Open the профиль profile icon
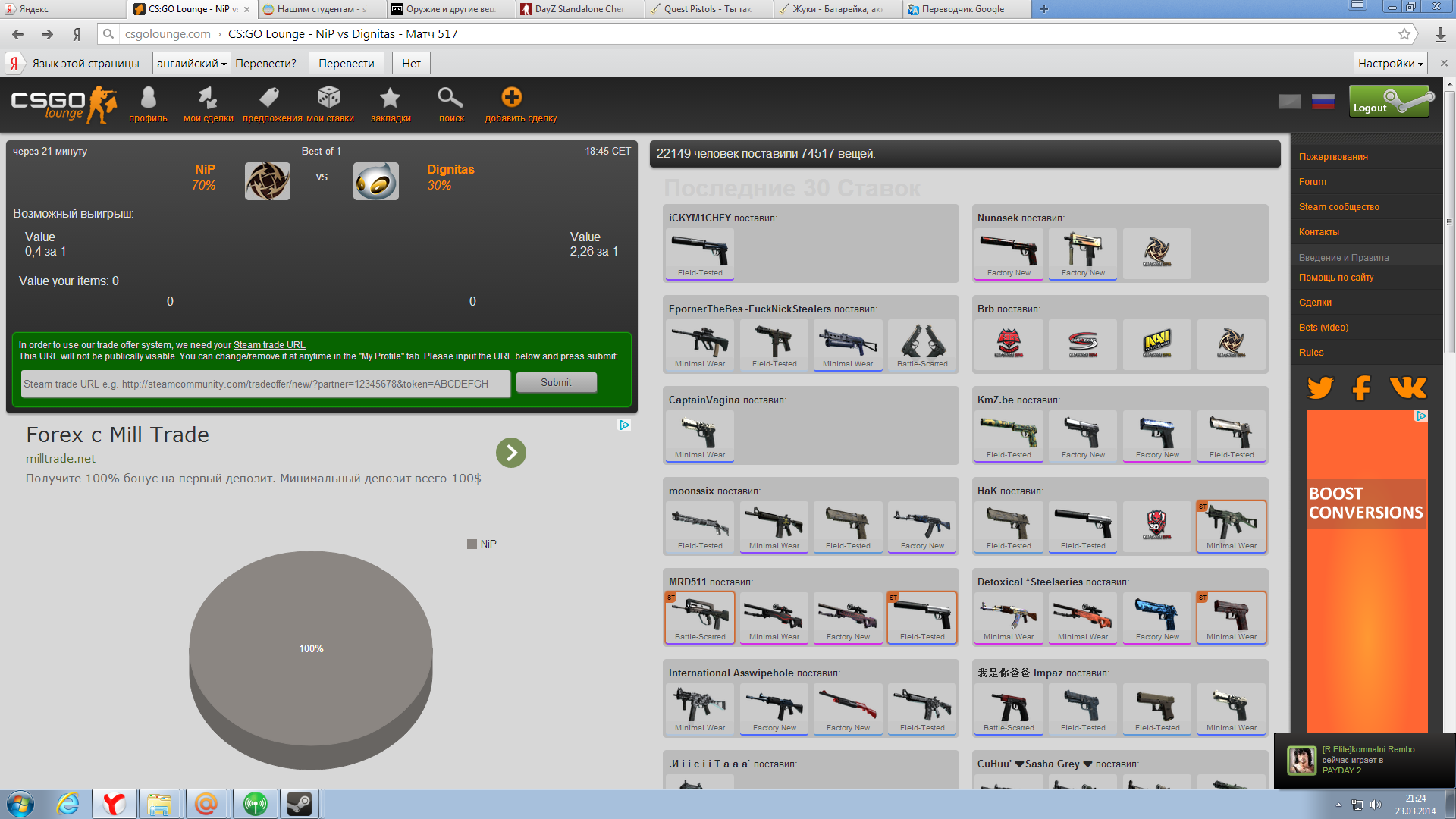Viewport: 1456px width, 819px height. tap(148, 99)
